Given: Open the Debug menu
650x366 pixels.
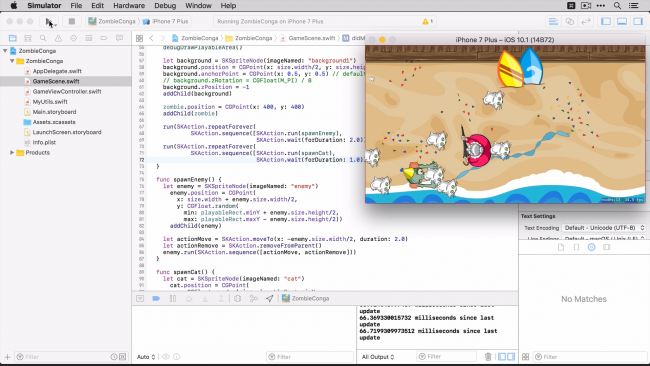Looking at the screenshot, I should (x=165, y=5).
